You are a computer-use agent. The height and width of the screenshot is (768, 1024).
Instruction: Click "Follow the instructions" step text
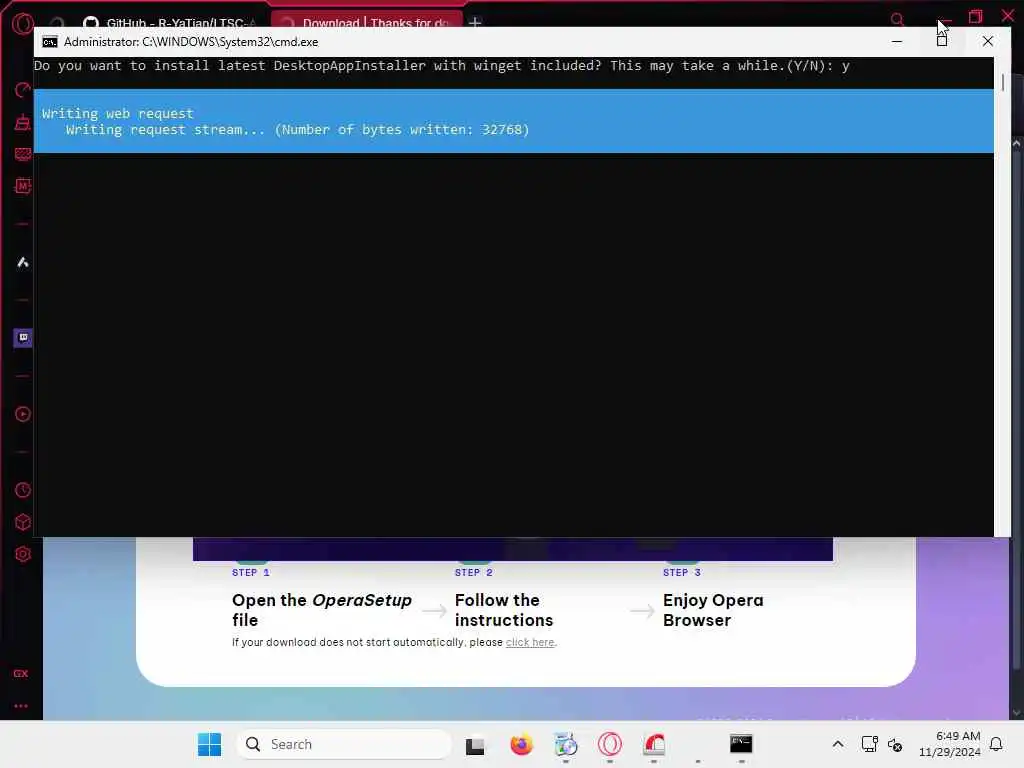point(504,610)
